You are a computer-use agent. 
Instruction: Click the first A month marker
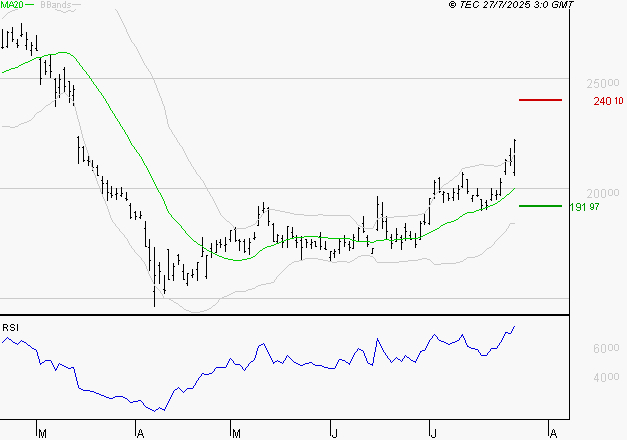pyautogui.click(x=140, y=434)
